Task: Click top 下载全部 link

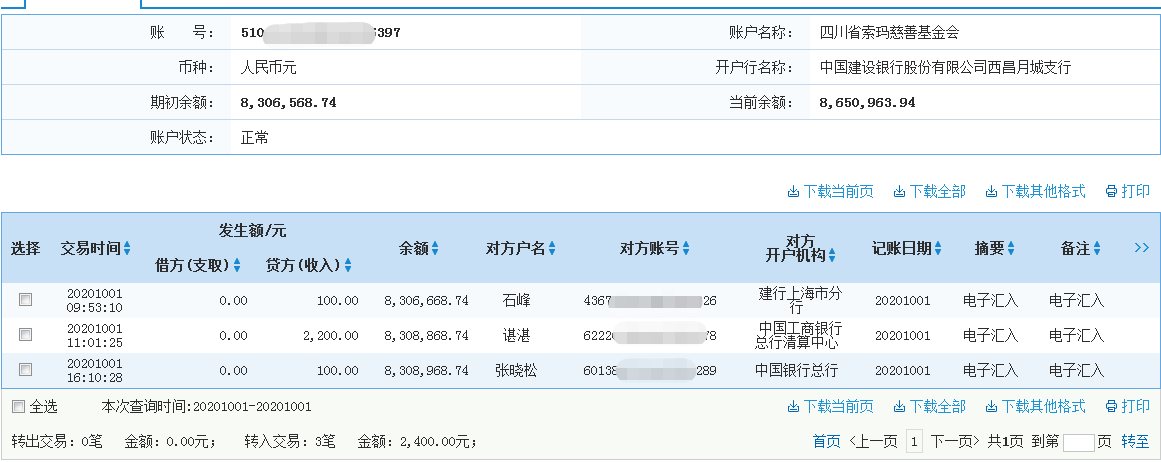Action: point(929,192)
